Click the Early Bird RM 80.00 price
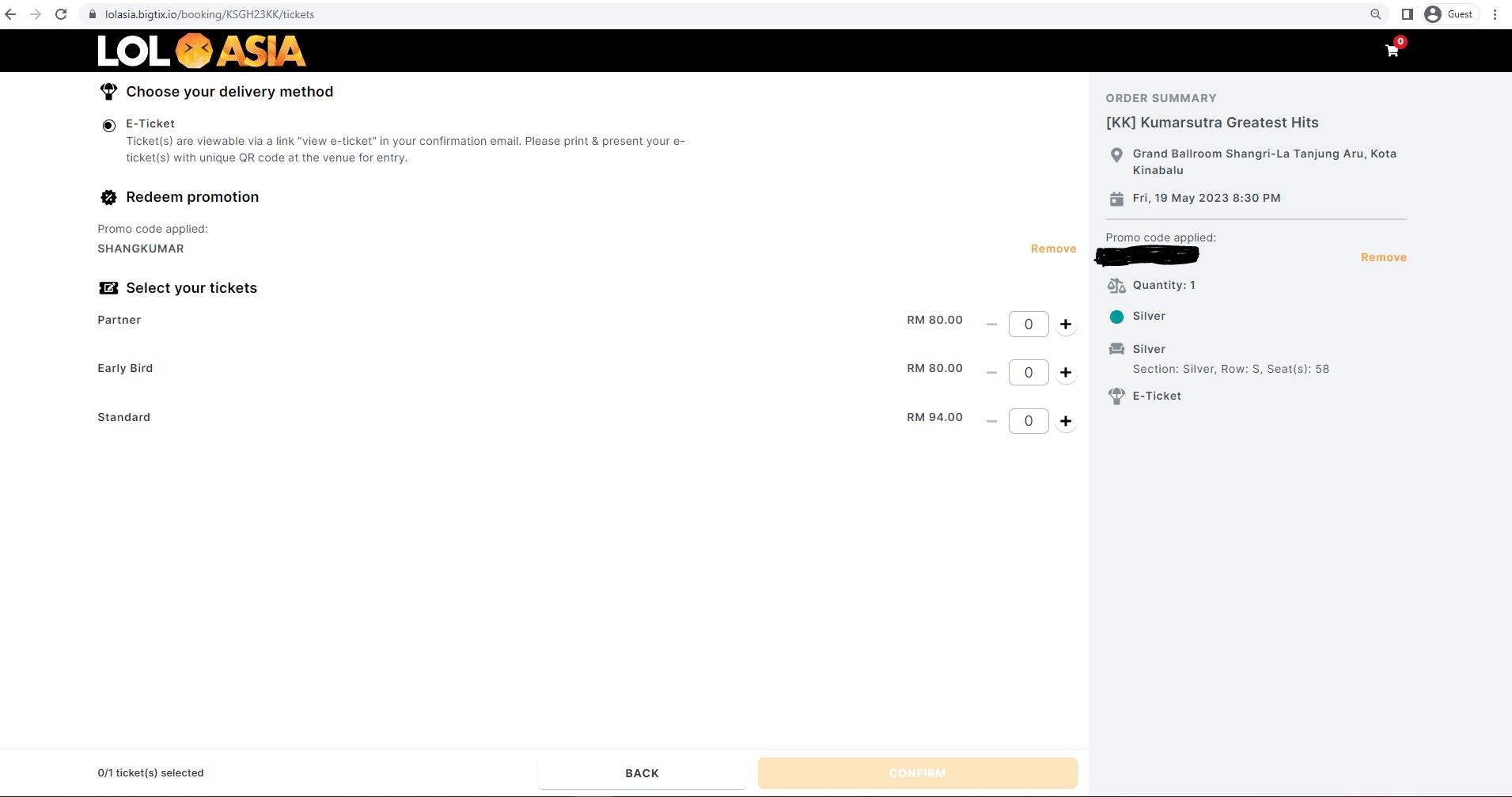The image size is (1512, 797). coord(934,368)
